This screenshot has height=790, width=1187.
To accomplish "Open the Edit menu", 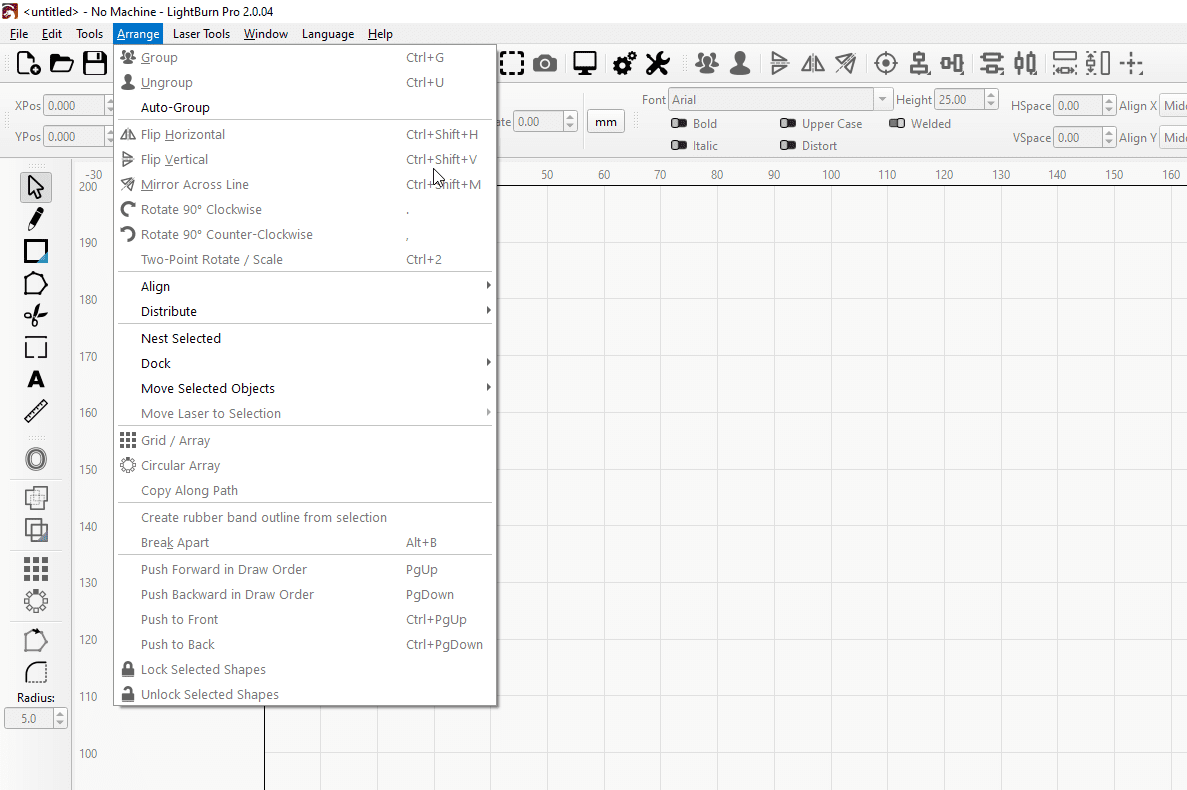I will 51,34.
